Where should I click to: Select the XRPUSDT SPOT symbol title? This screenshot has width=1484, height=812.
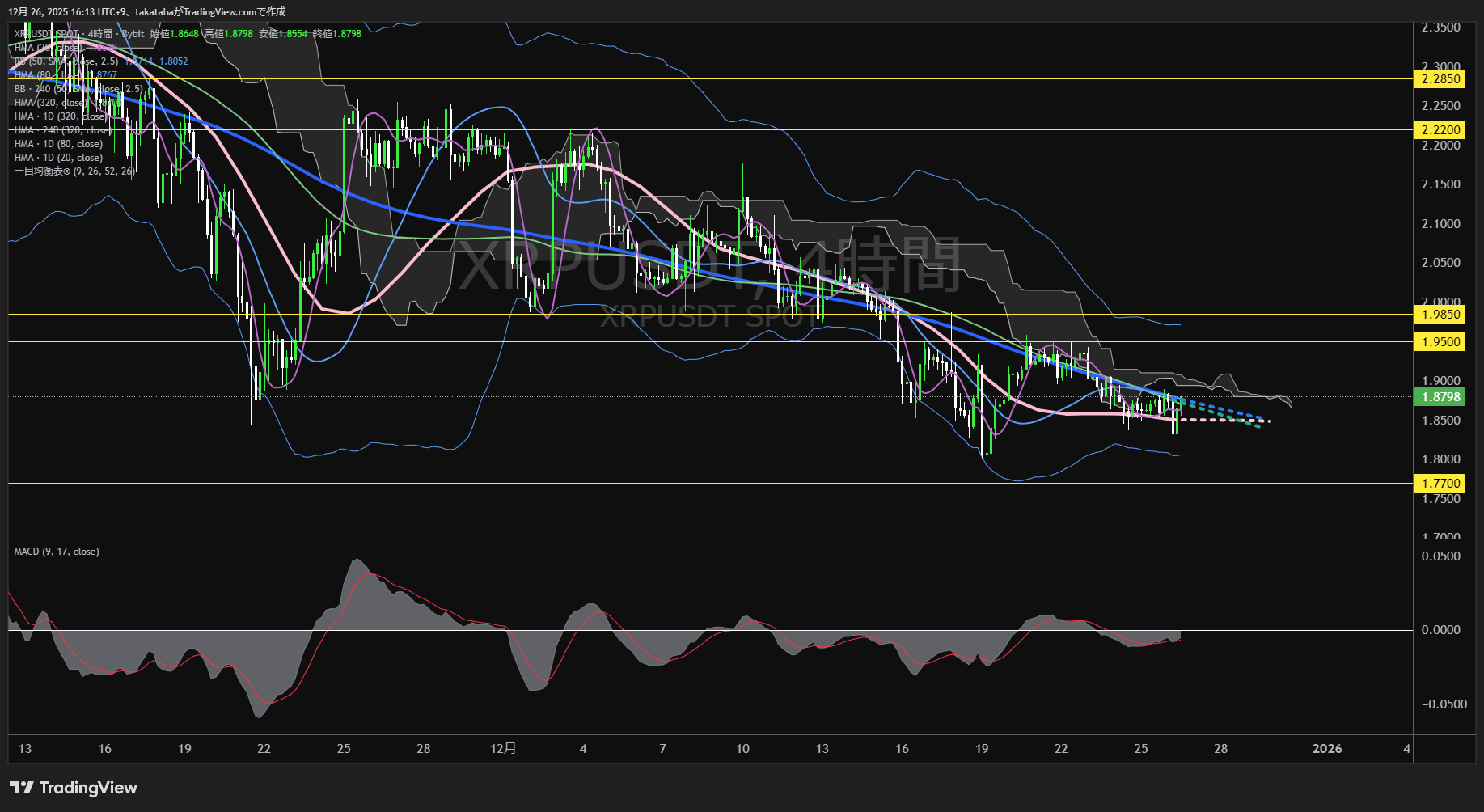coord(47,34)
